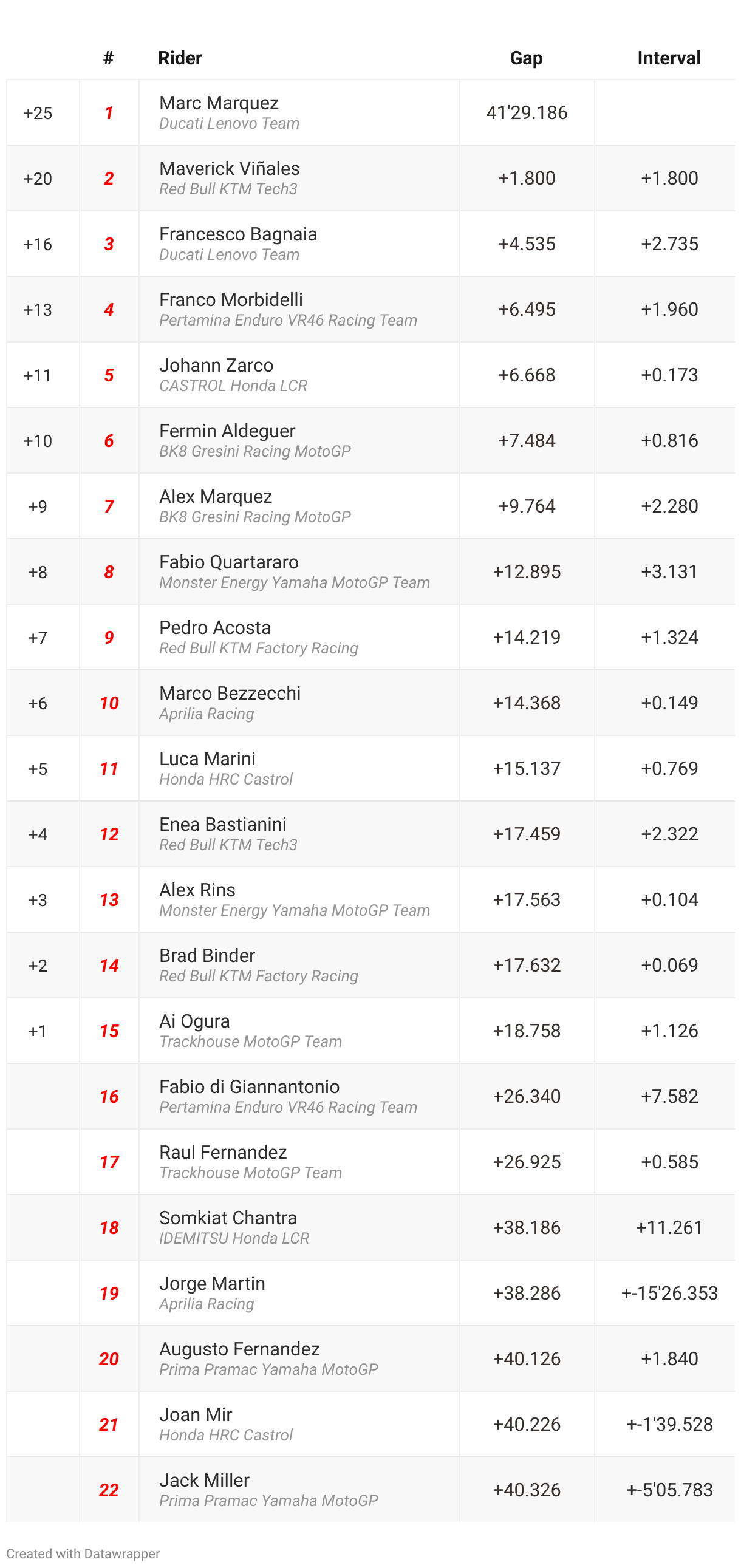741x1568 pixels.
Task: Click the # position column header
Action: tap(108, 58)
